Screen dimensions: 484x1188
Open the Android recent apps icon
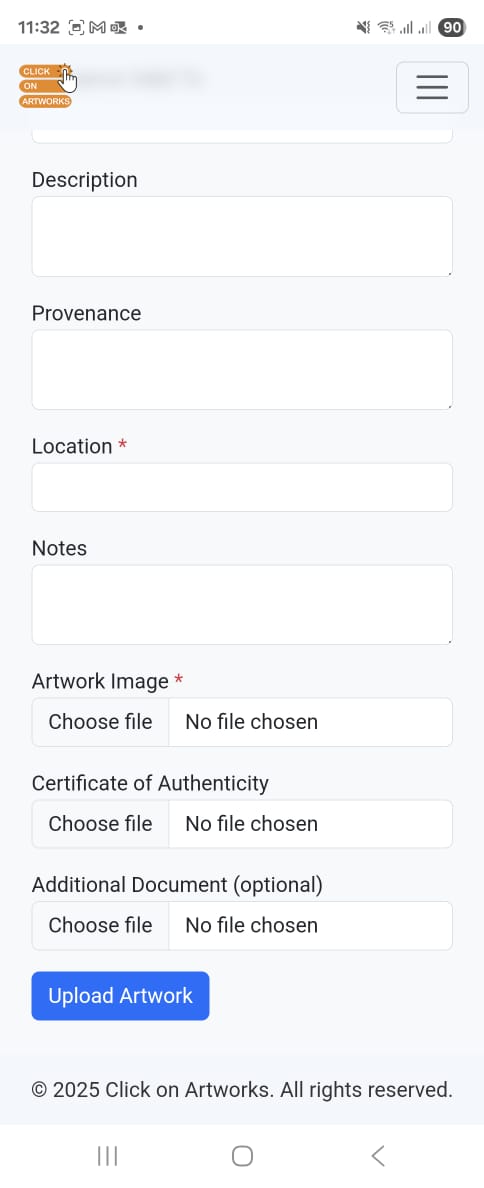[108, 1155]
